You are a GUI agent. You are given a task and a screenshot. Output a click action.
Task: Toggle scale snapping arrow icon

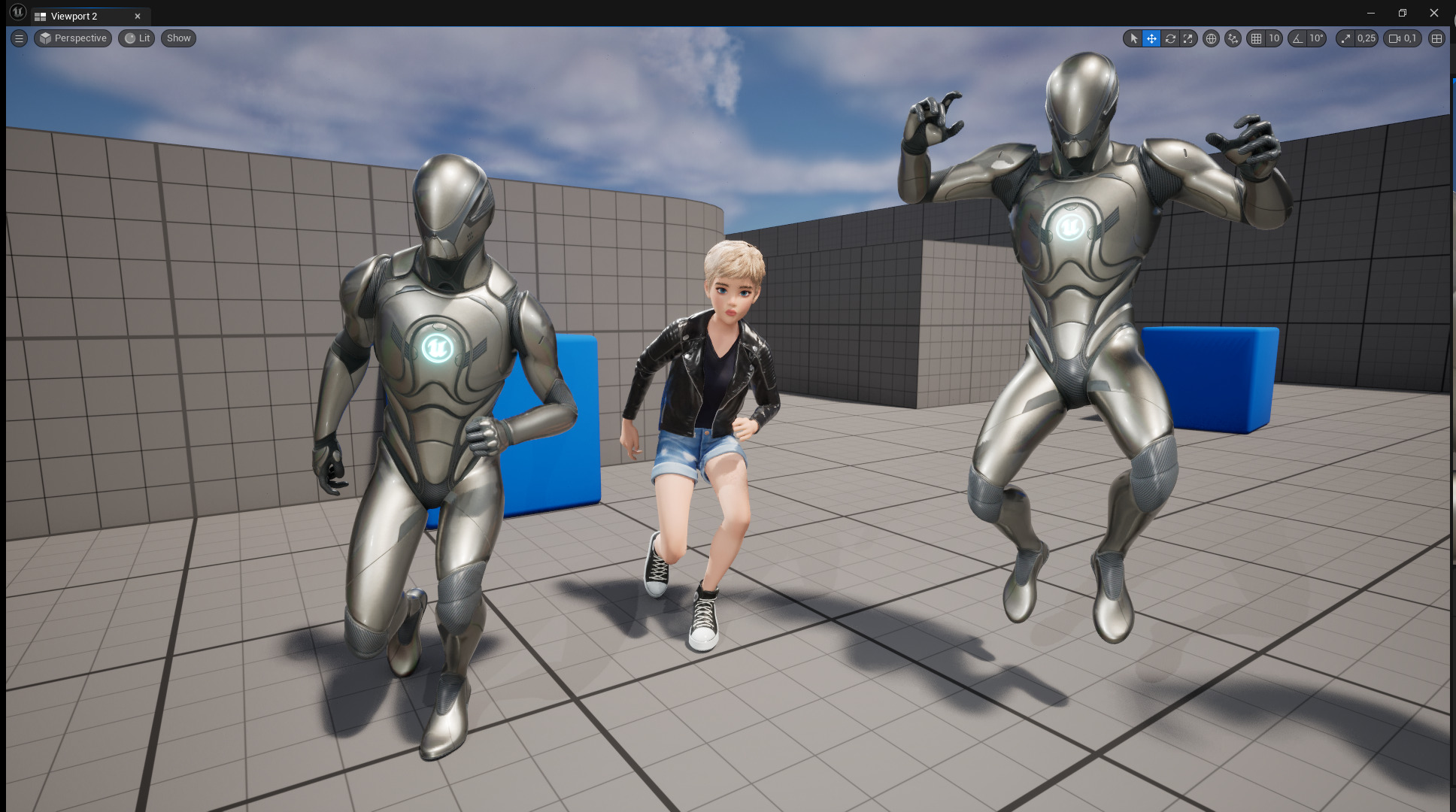pos(1345,38)
